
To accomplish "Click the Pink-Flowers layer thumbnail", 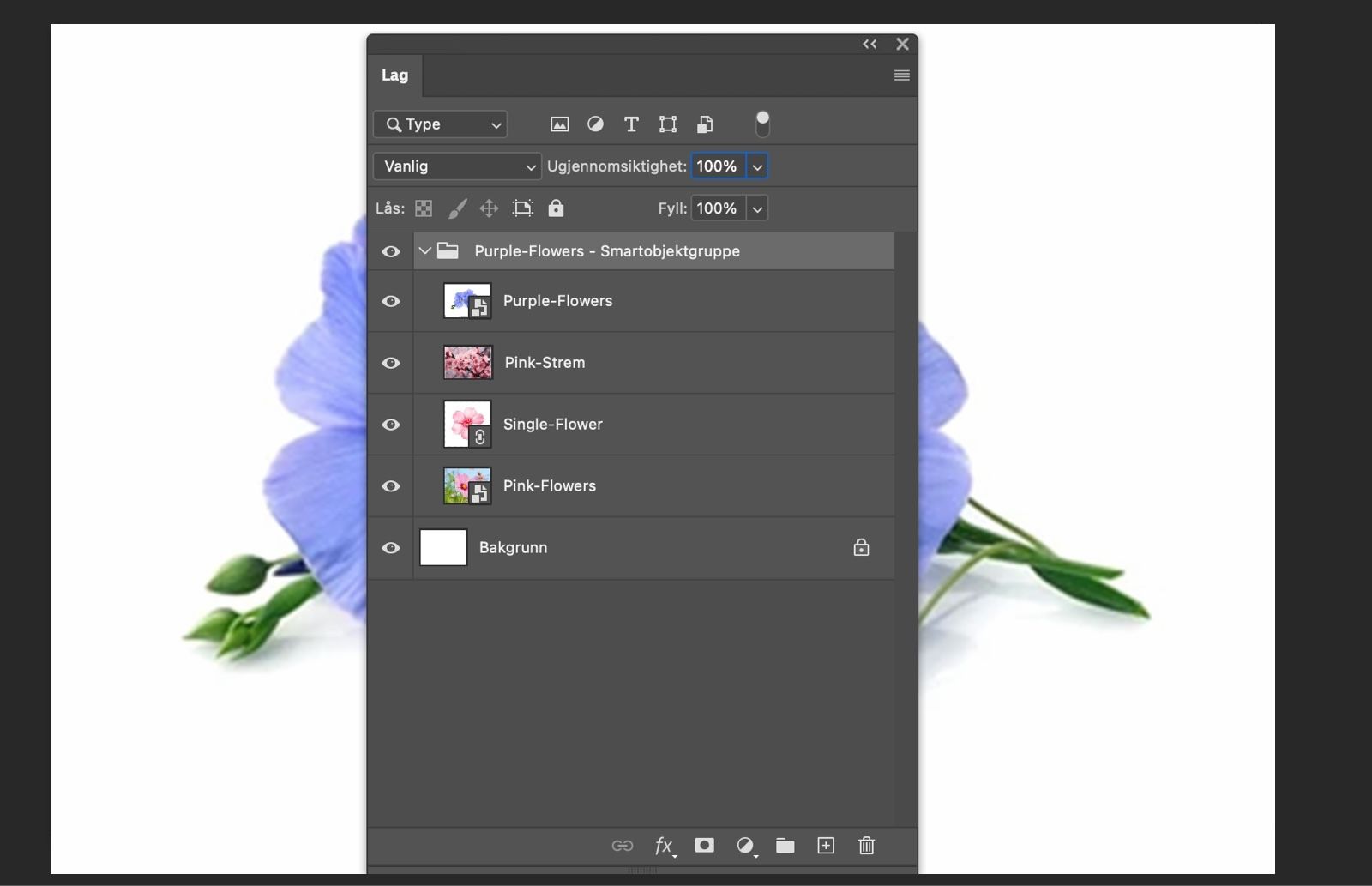I will point(467,486).
